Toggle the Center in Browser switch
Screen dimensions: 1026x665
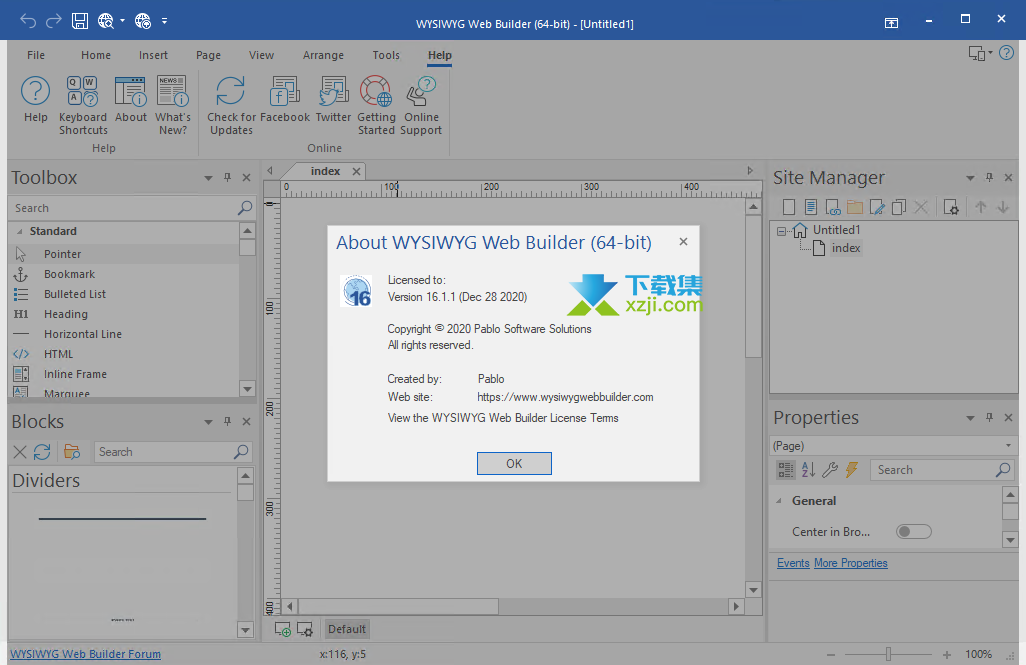point(913,532)
